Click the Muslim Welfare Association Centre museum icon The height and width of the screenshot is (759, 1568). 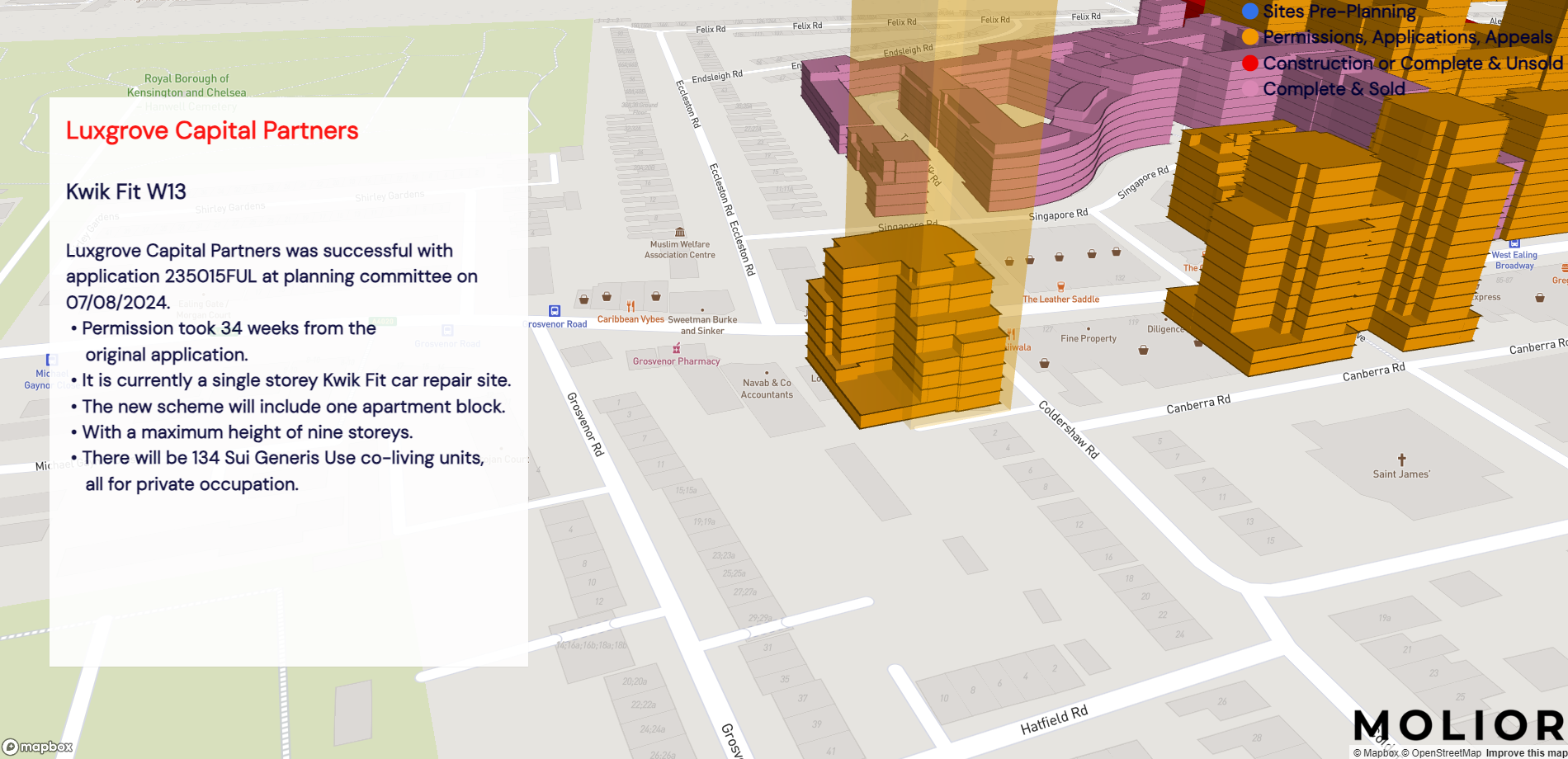[679, 233]
